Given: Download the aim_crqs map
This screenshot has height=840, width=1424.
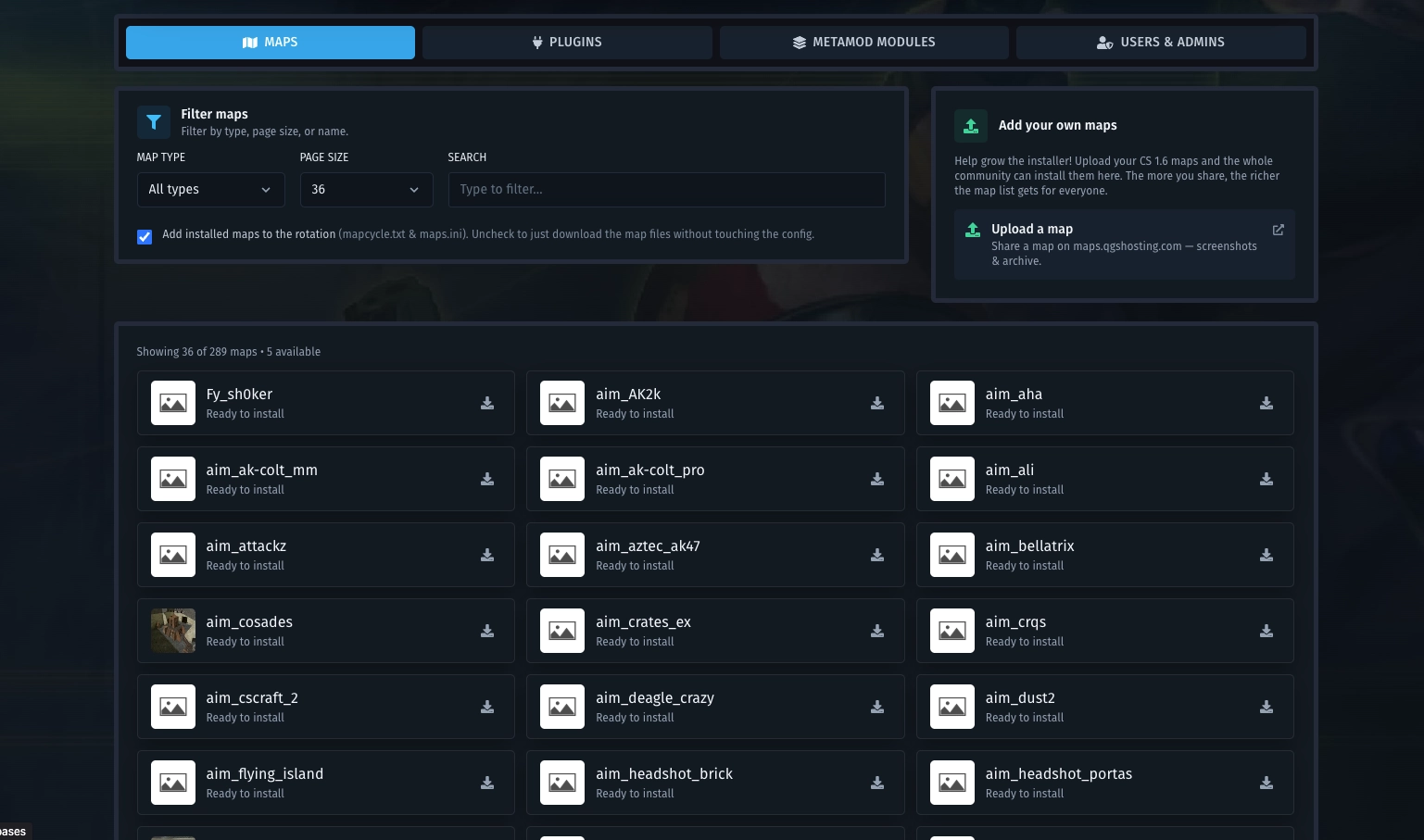Looking at the screenshot, I should coord(1266,631).
